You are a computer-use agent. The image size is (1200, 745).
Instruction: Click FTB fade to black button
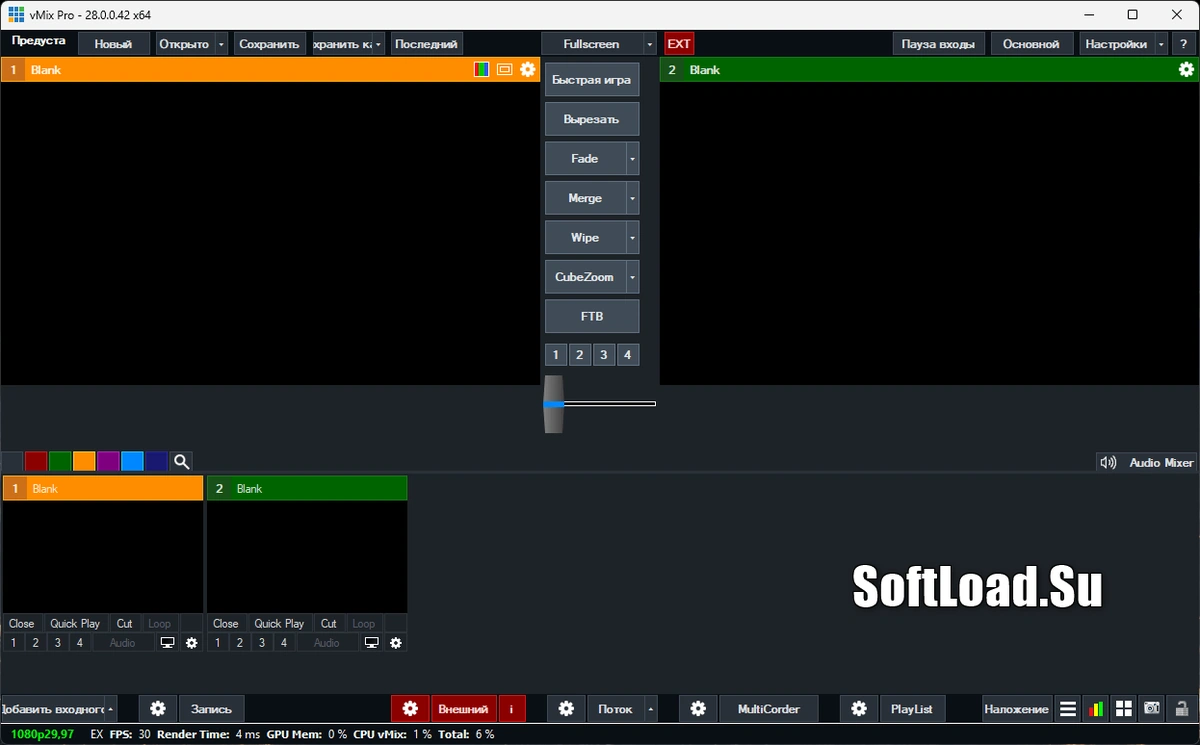592,316
